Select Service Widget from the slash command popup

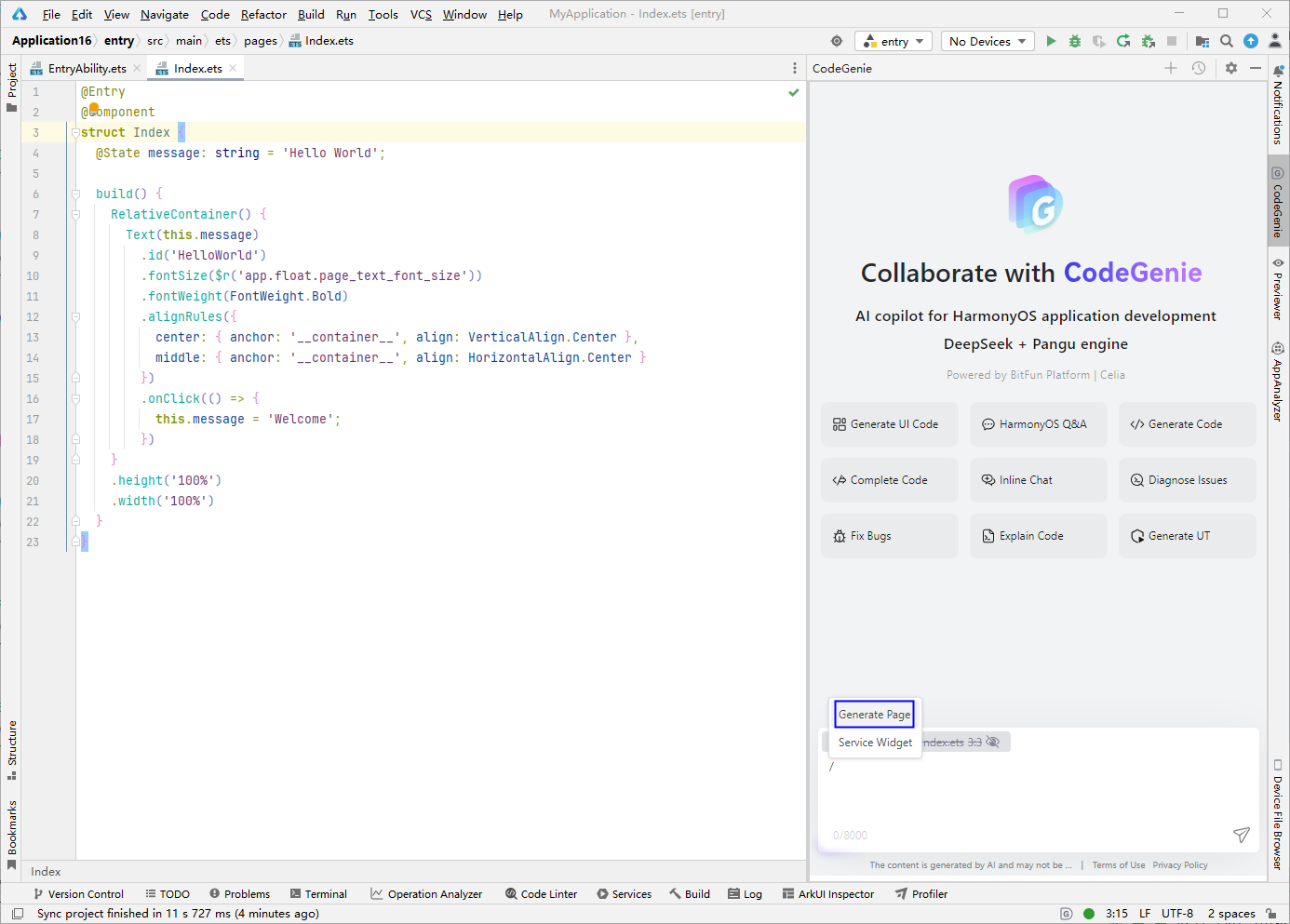[x=875, y=742]
